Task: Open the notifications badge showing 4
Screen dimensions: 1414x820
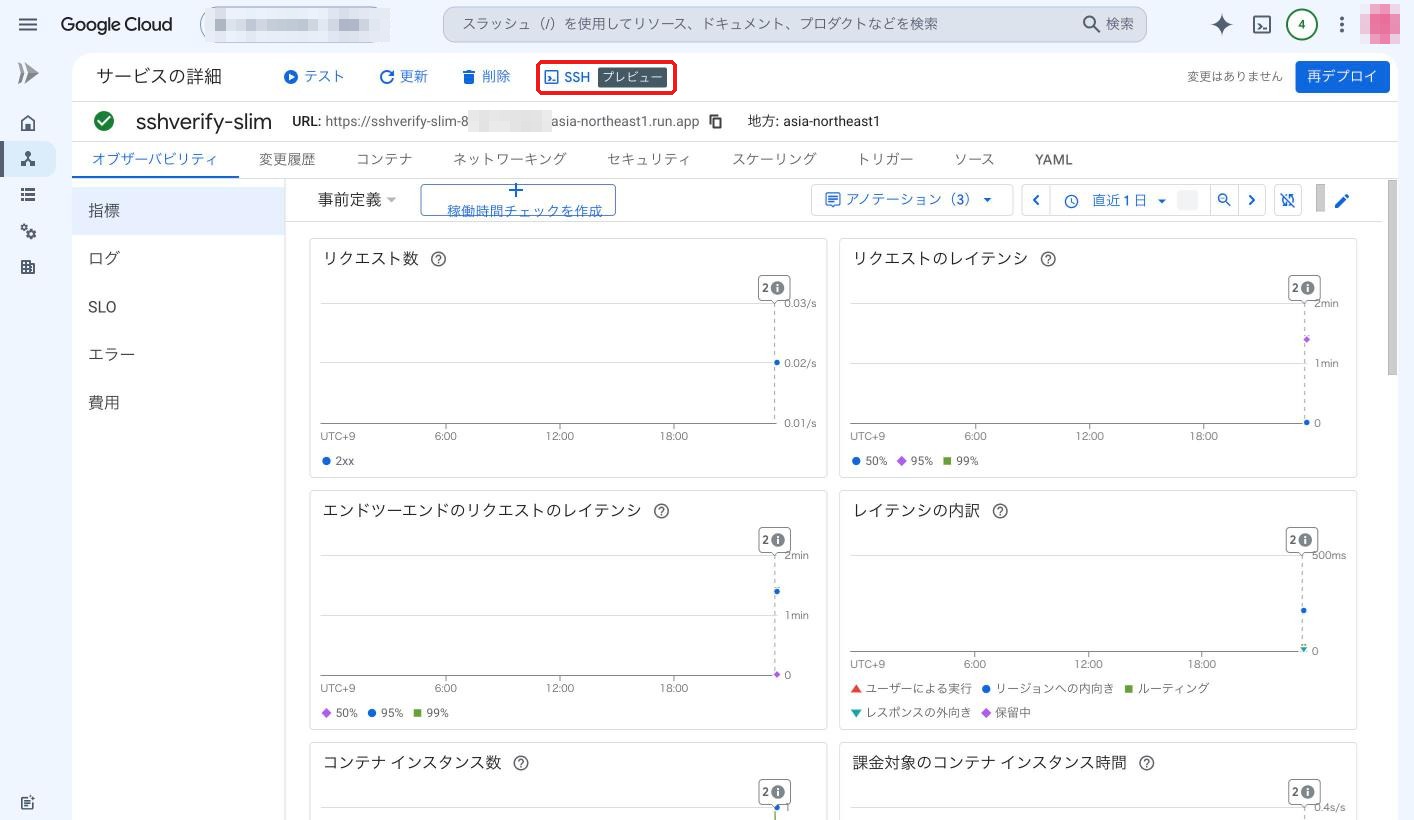Action: (1301, 25)
